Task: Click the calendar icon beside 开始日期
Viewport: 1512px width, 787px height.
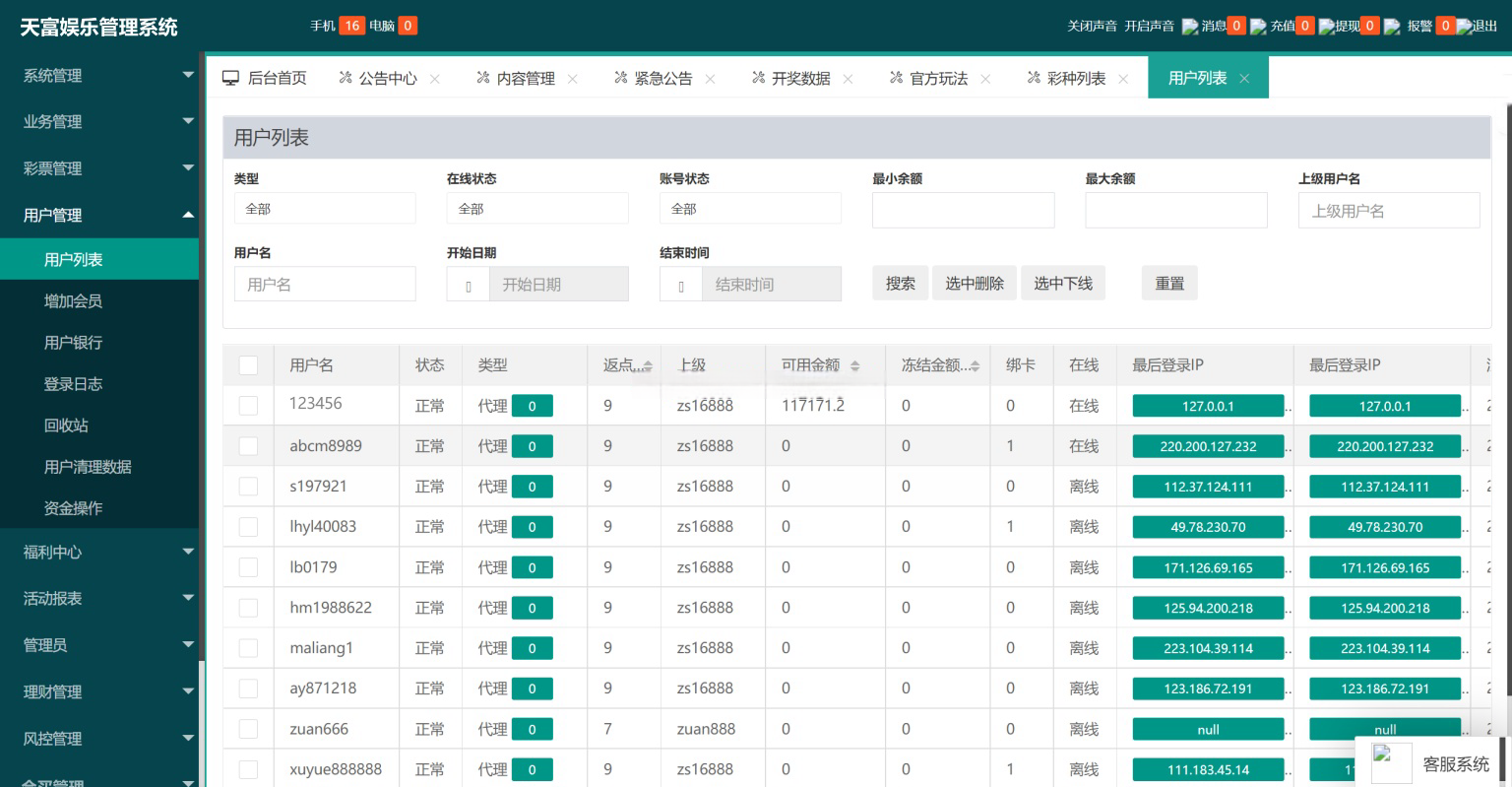Action: (x=469, y=285)
